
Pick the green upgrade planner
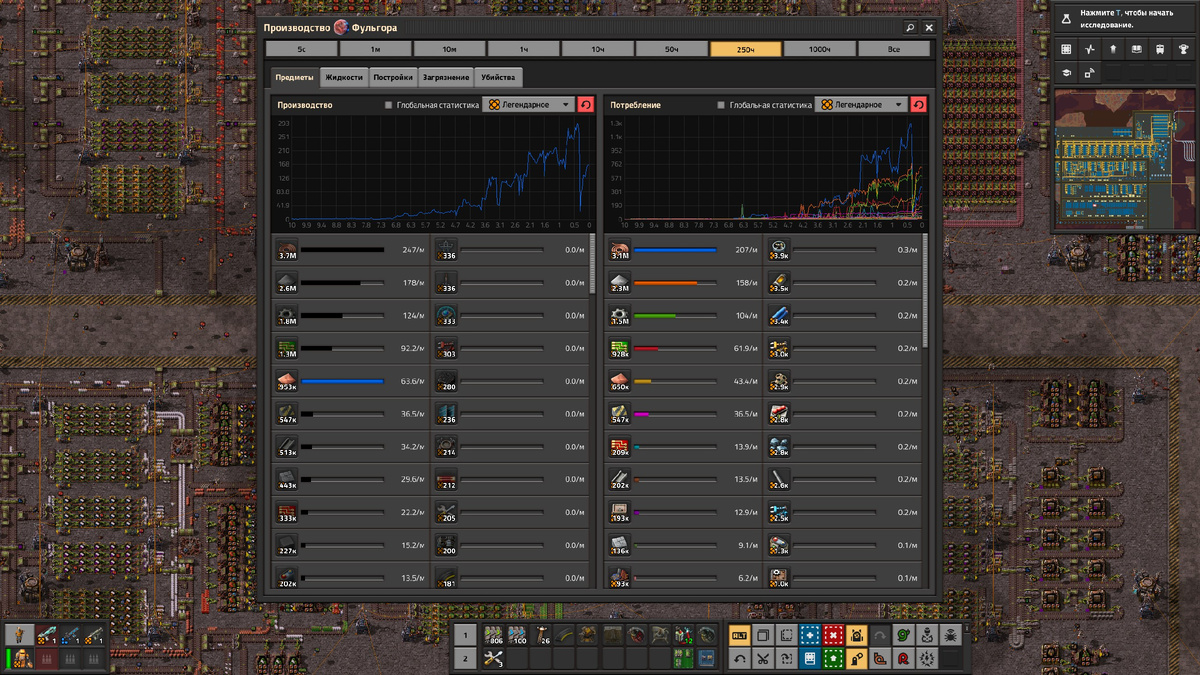point(833,659)
